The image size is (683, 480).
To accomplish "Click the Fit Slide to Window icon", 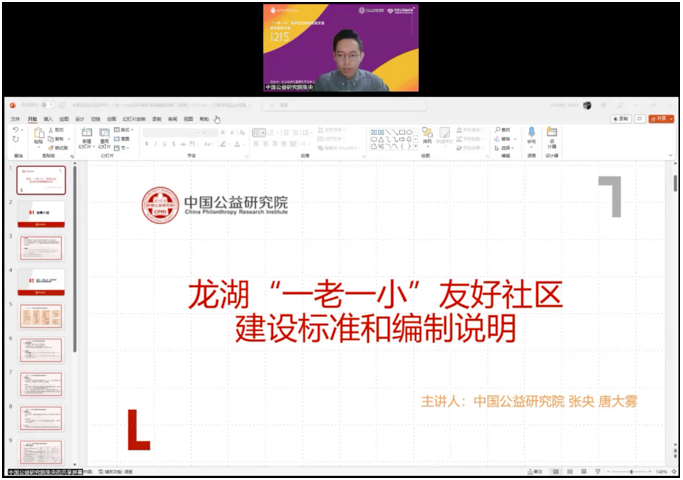I will coord(674,472).
